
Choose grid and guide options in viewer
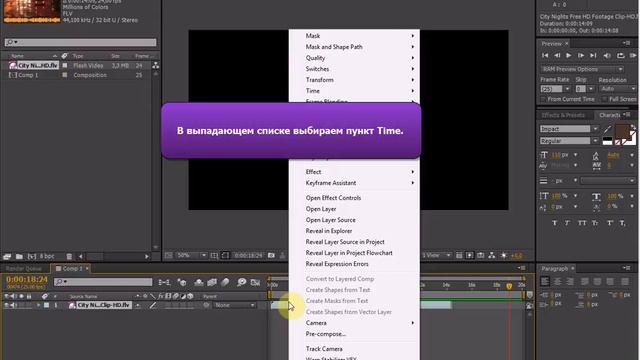pos(214,256)
